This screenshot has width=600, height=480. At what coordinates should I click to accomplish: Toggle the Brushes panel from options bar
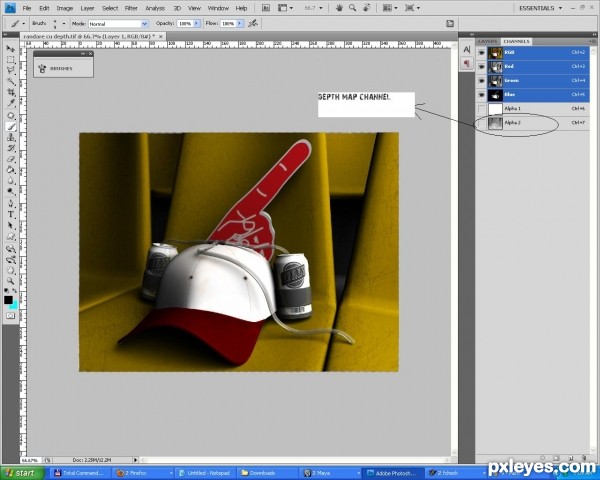pyautogui.click(x=450, y=23)
